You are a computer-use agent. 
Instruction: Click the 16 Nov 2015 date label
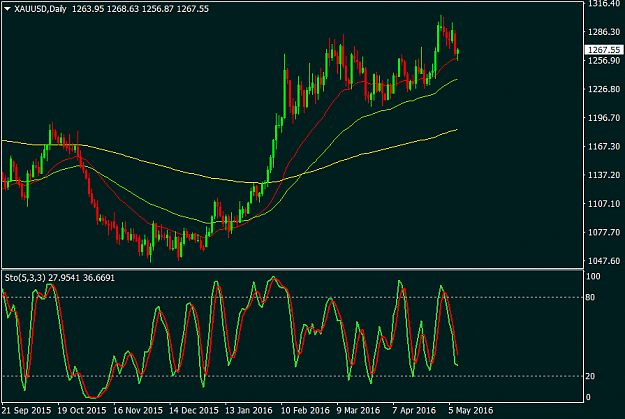(x=138, y=410)
